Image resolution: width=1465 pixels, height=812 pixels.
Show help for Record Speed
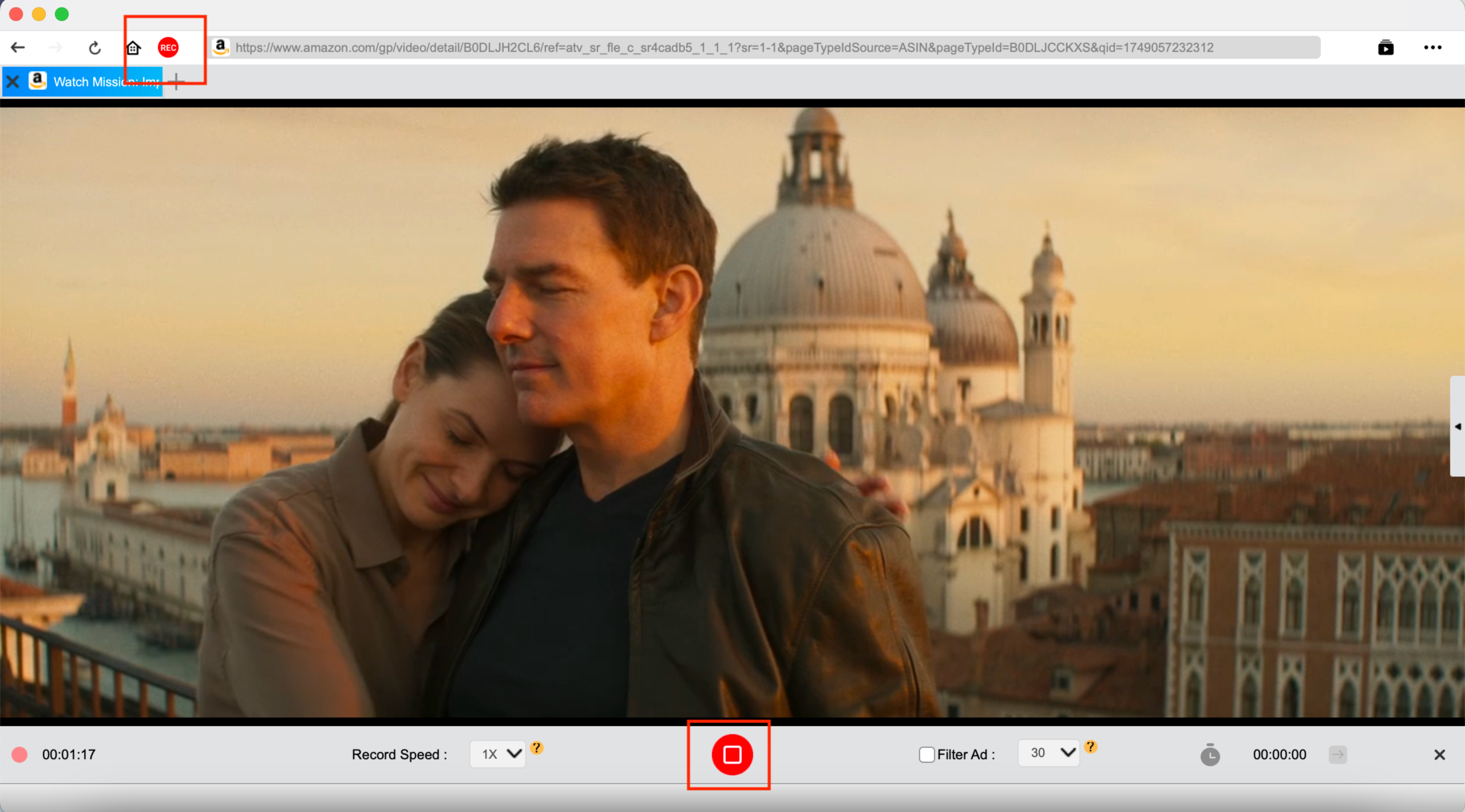tap(536, 747)
